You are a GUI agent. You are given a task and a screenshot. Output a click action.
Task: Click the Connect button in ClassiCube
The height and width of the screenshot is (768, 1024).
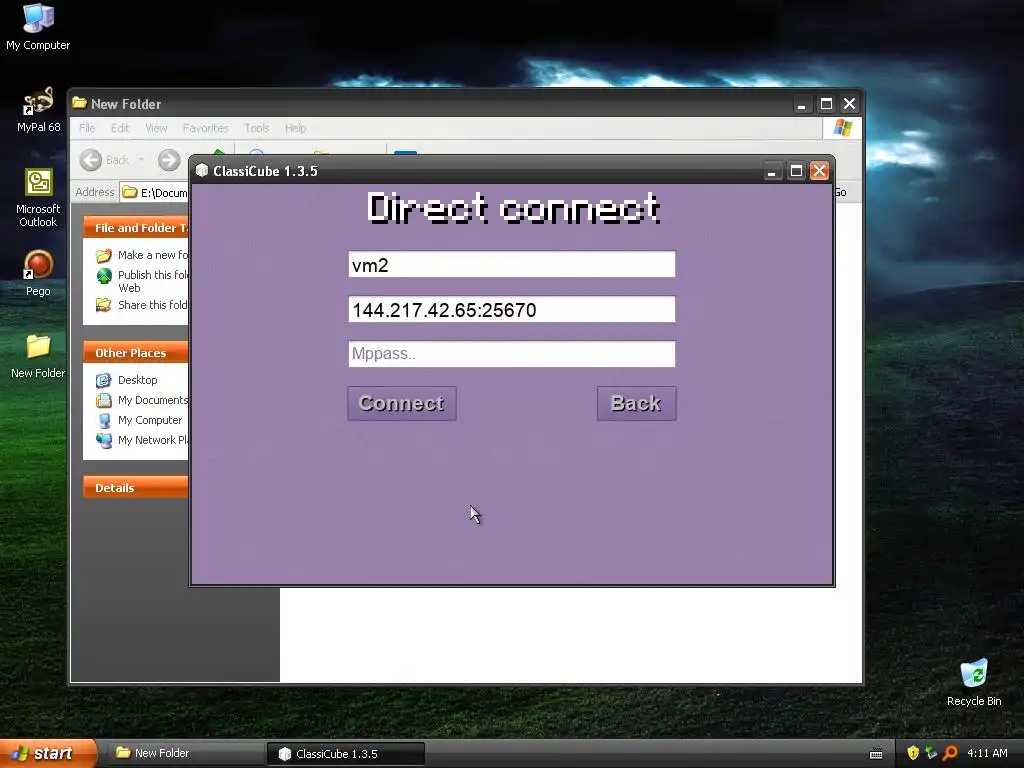click(x=402, y=403)
